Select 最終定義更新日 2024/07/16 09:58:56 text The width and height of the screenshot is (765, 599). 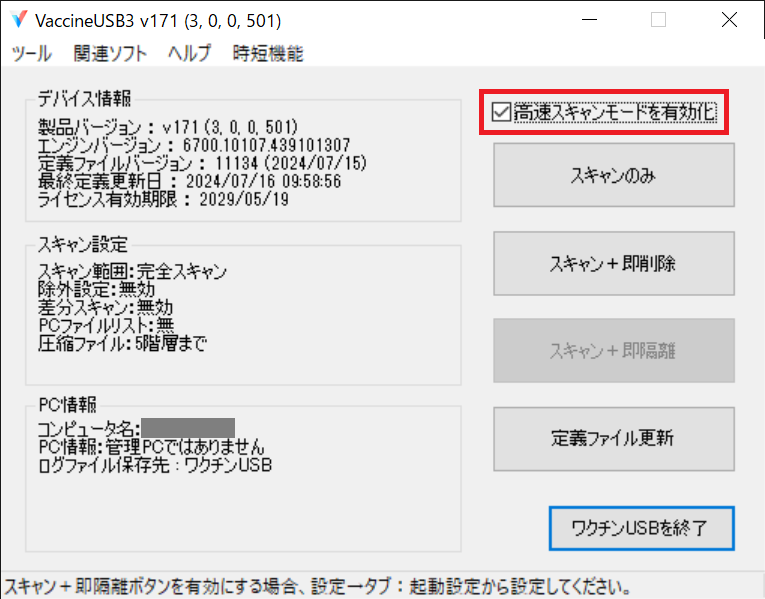click(x=190, y=181)
